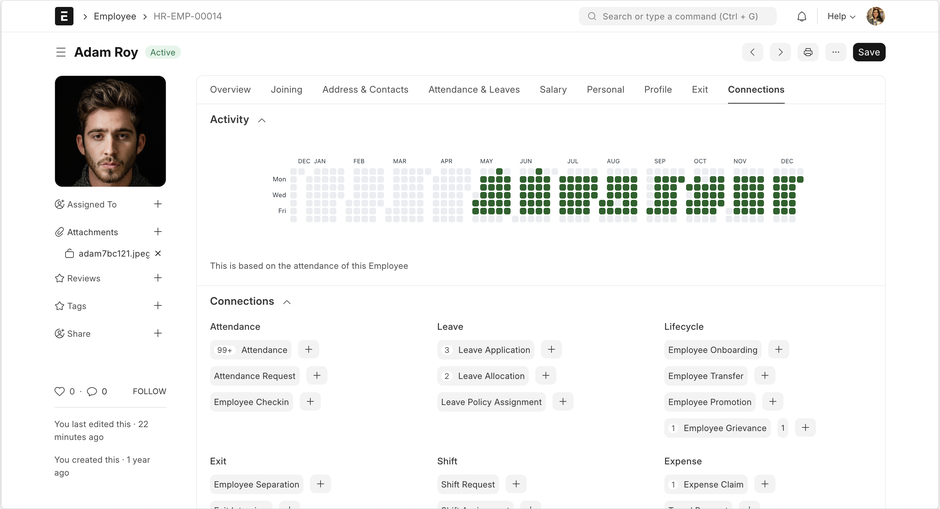Create new Employee Onboarding with plus

779,350
